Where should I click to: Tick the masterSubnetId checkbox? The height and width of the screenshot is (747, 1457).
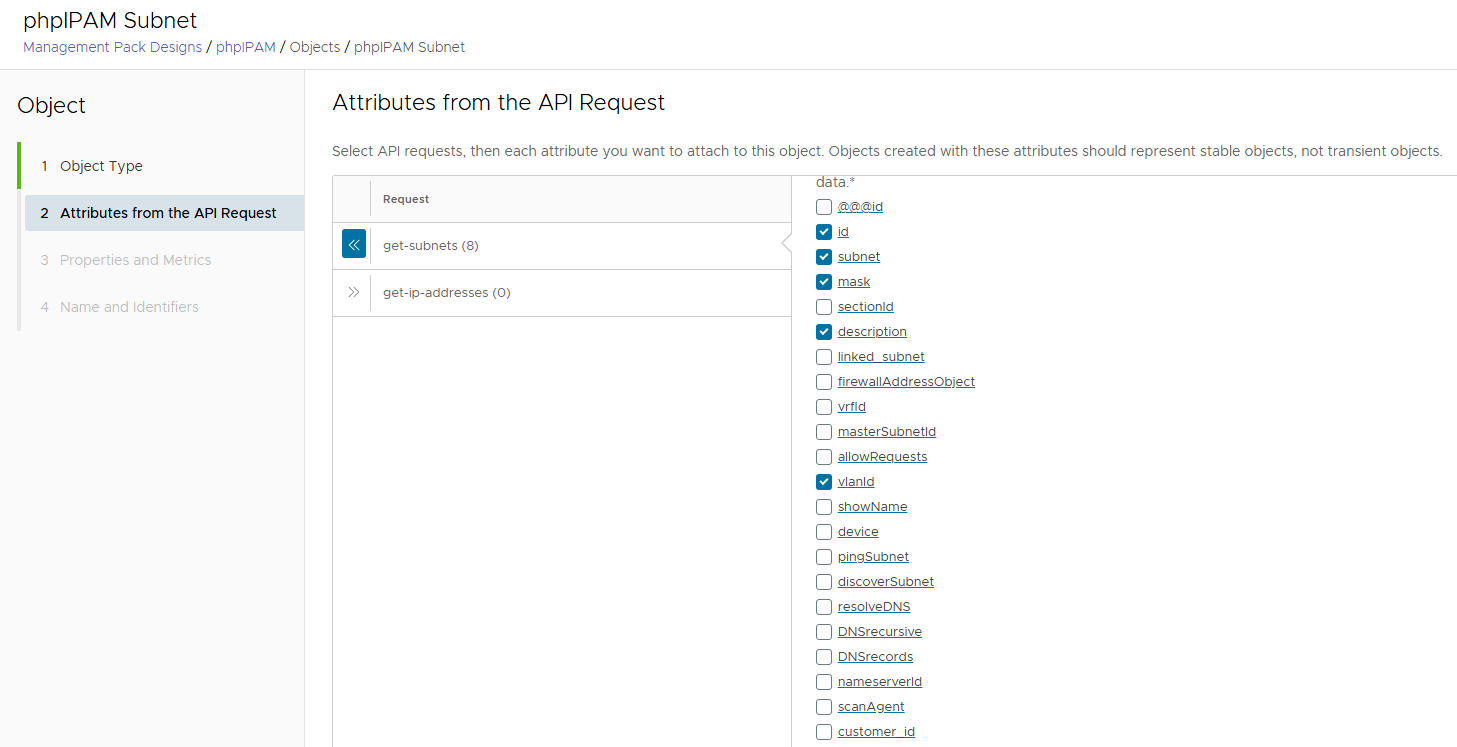(824, 432)
